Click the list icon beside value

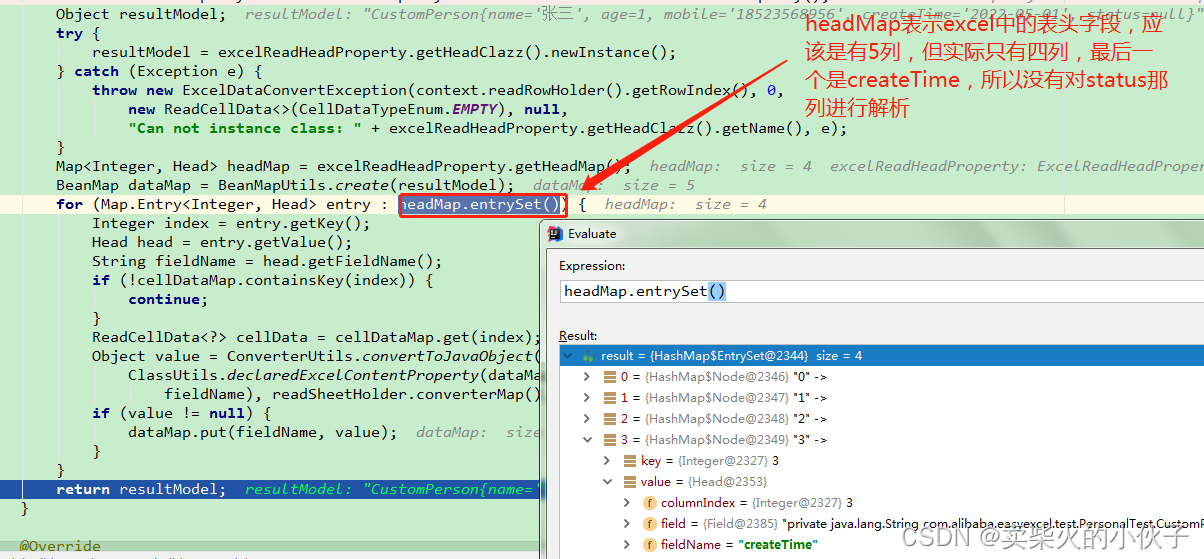click(629, 482)
